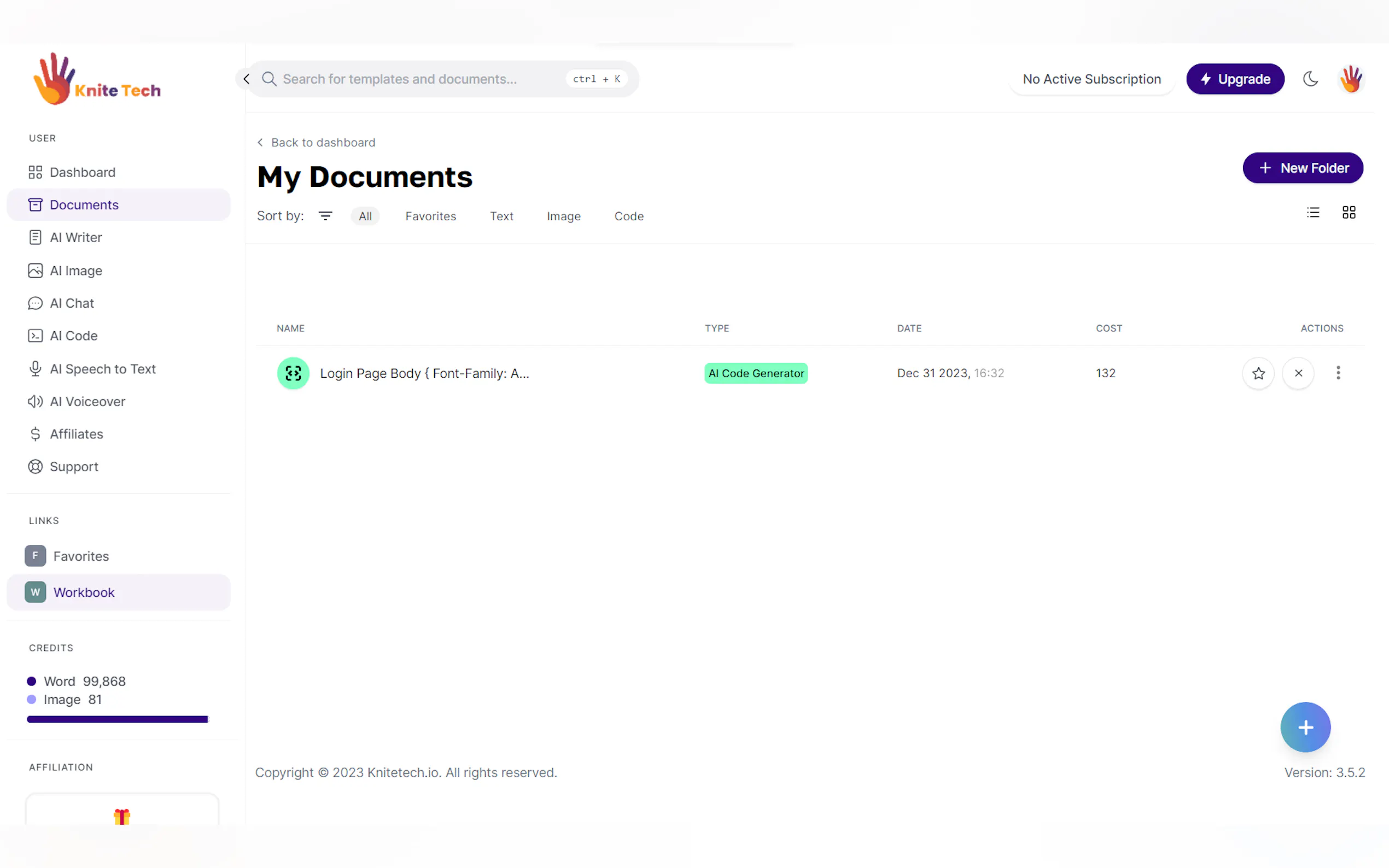
Task: Toggle dark mode with the moon icon
Action: pyautogui.click(x=1310, y=79)
